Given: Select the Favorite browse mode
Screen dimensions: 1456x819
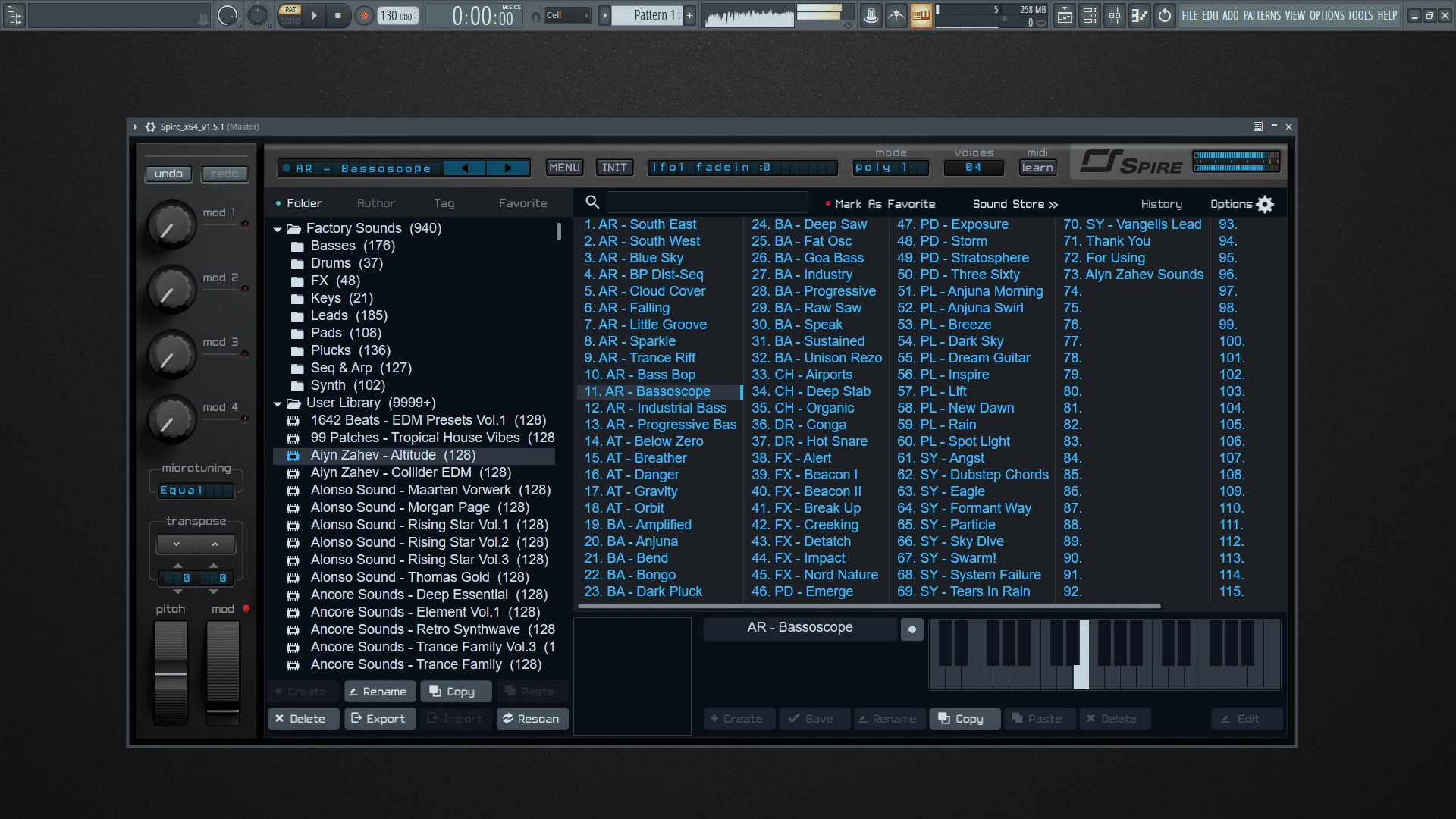Looking at the screenshot, I should (522, 203).
